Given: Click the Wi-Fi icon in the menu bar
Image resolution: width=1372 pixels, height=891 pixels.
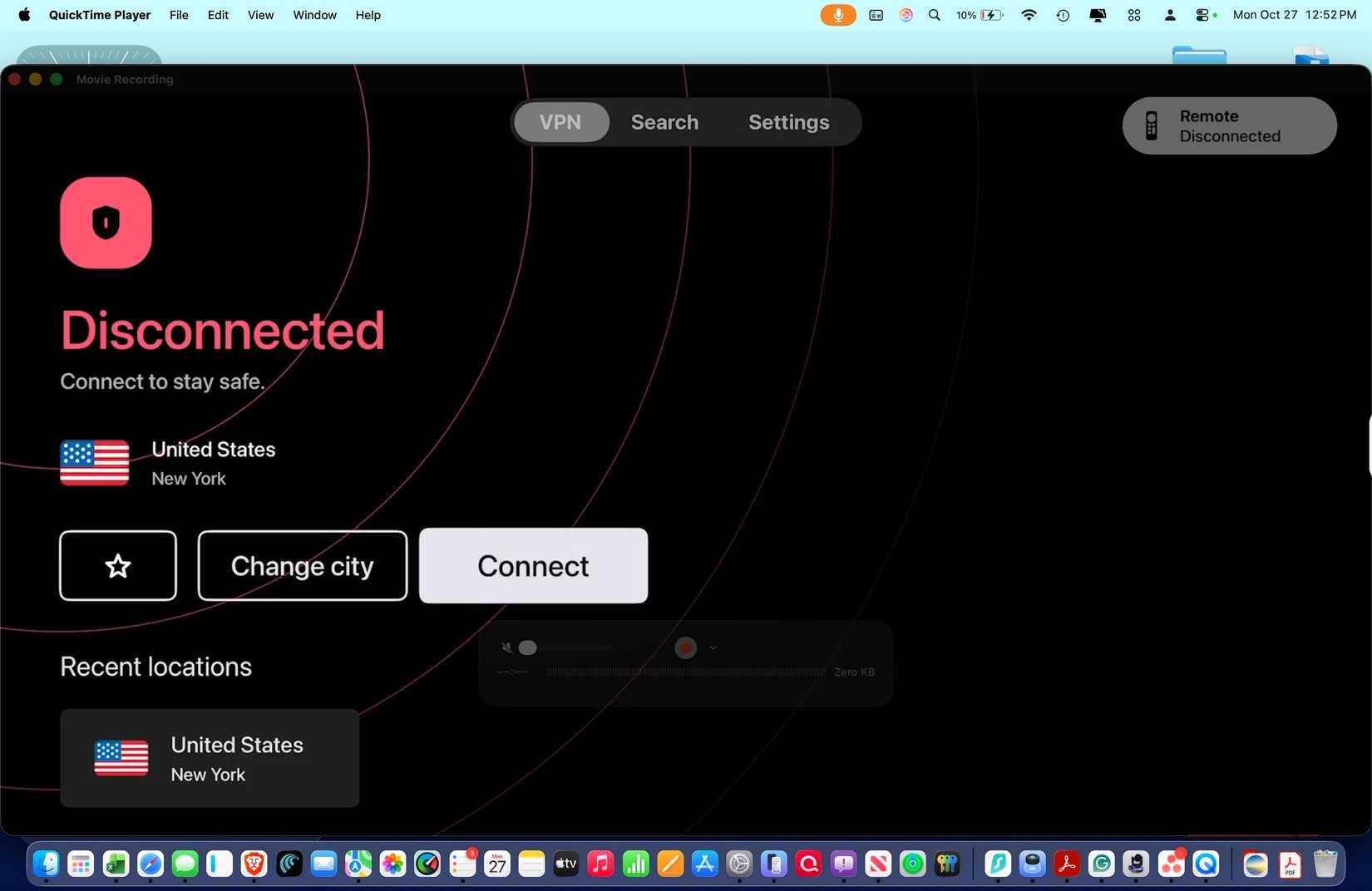Looking at the screenshot, I should (x=1029, y=15).
